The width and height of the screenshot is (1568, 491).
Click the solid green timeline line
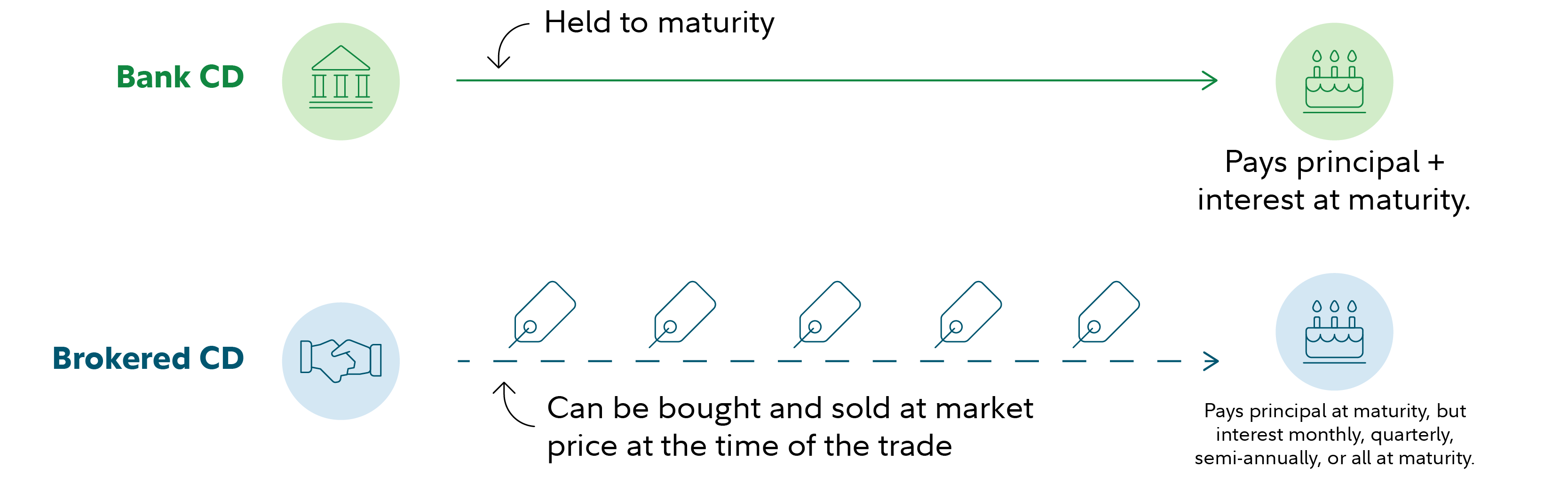837,80
